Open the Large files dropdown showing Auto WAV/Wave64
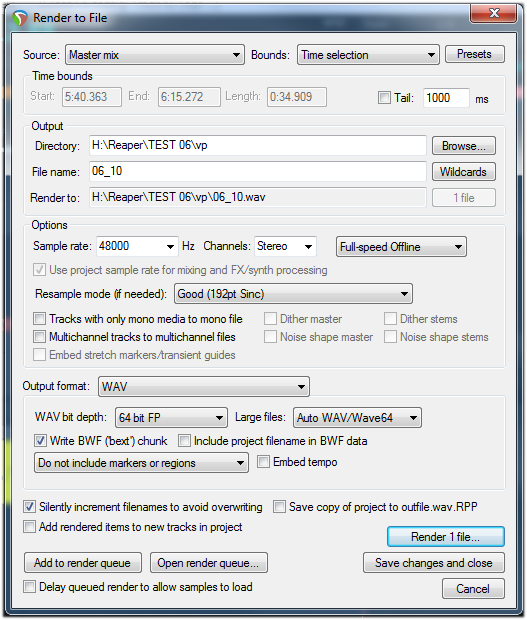Viewport: 527px width, 620px height. [x=357, y=418]
